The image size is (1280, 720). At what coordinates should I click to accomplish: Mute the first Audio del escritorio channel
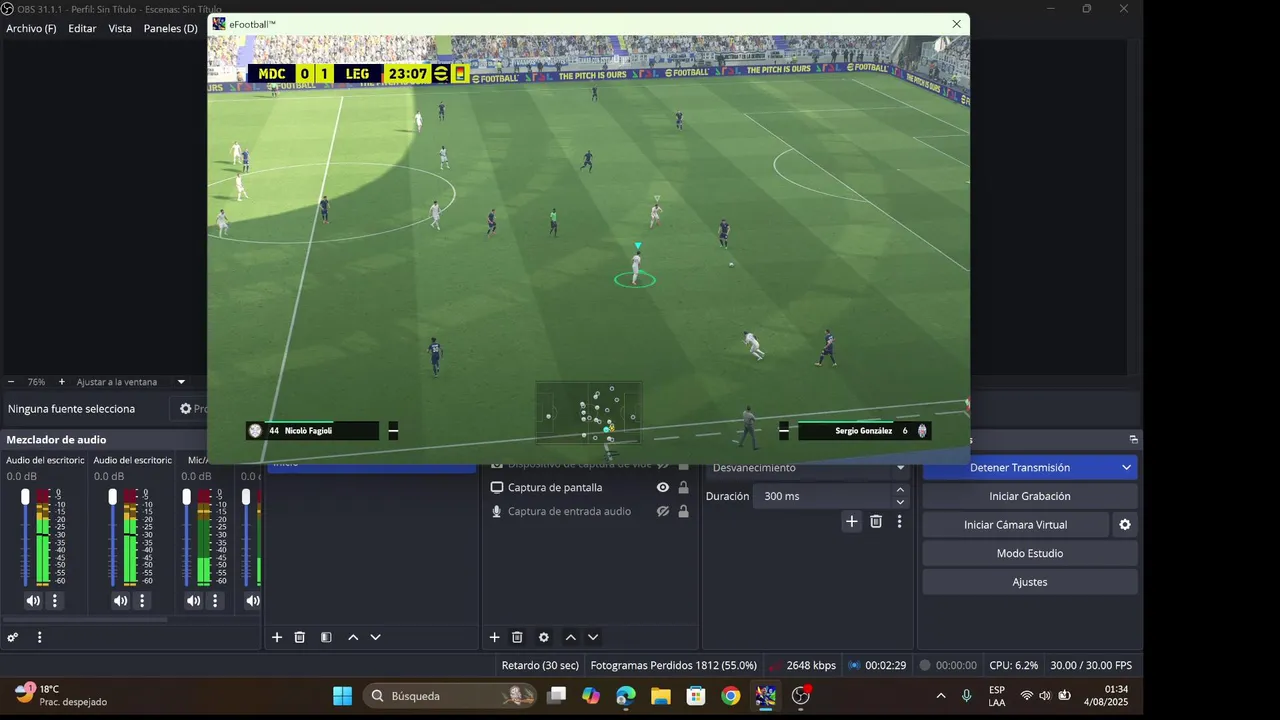coord(33,601)
